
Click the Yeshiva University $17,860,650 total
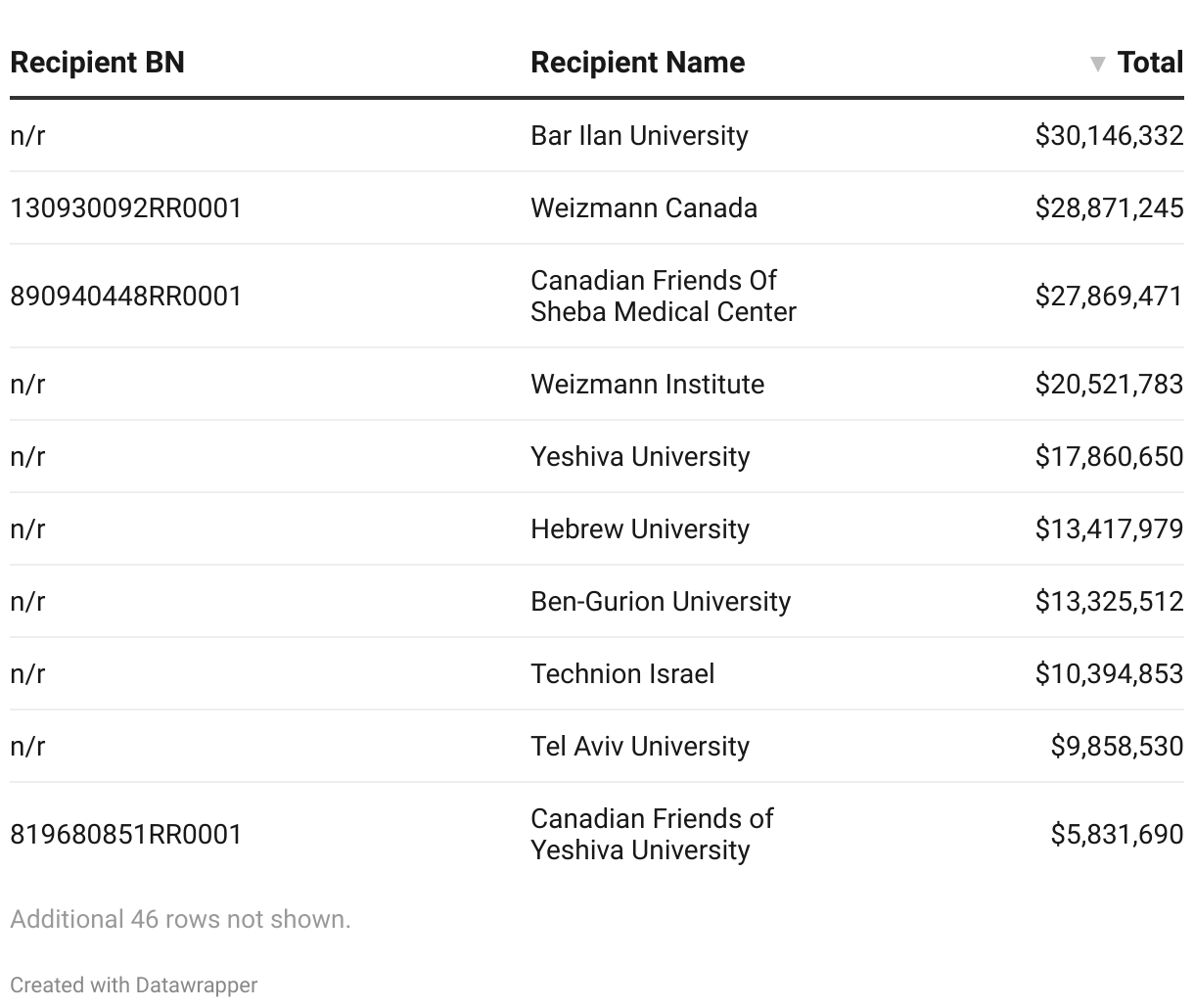[x=1110, y=456]
